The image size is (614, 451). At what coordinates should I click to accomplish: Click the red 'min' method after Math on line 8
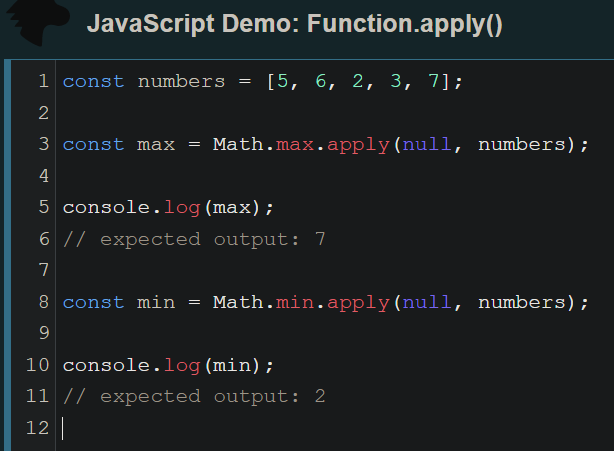point(295,302)
